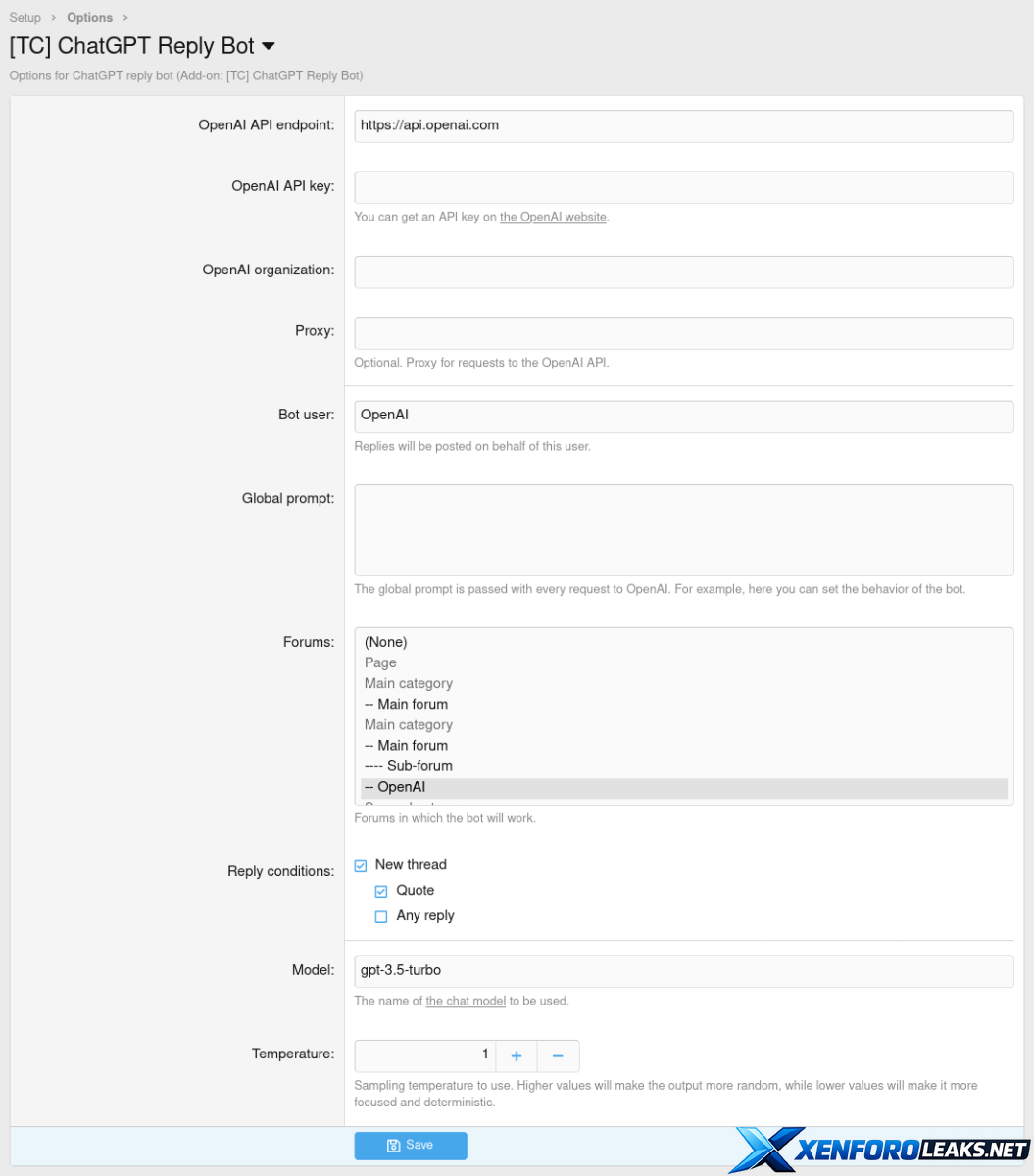The width and height of the screenshot is (1034, 1176).
Task: Expand the ChatGPT Reply Bot title dropdown
Action: 269,46
